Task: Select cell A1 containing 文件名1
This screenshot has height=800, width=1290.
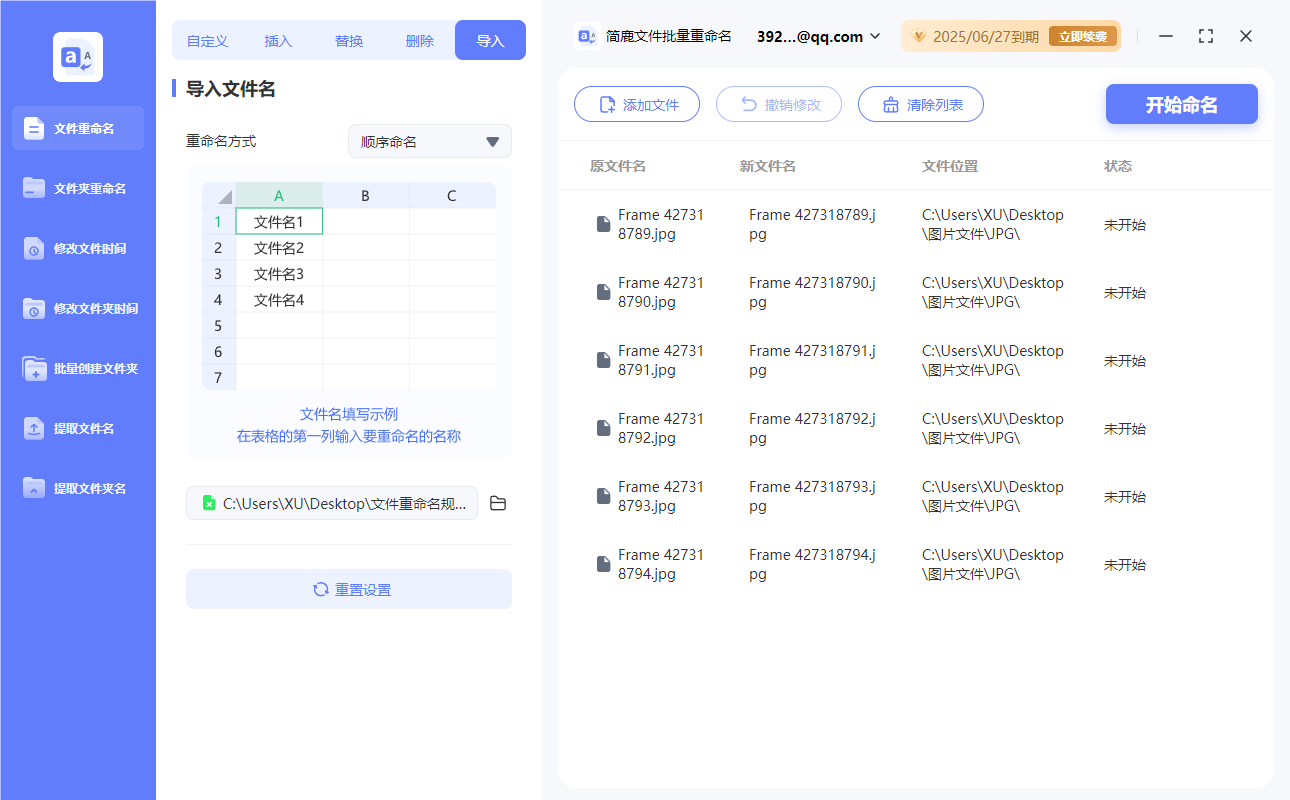Action: point(279,221)
